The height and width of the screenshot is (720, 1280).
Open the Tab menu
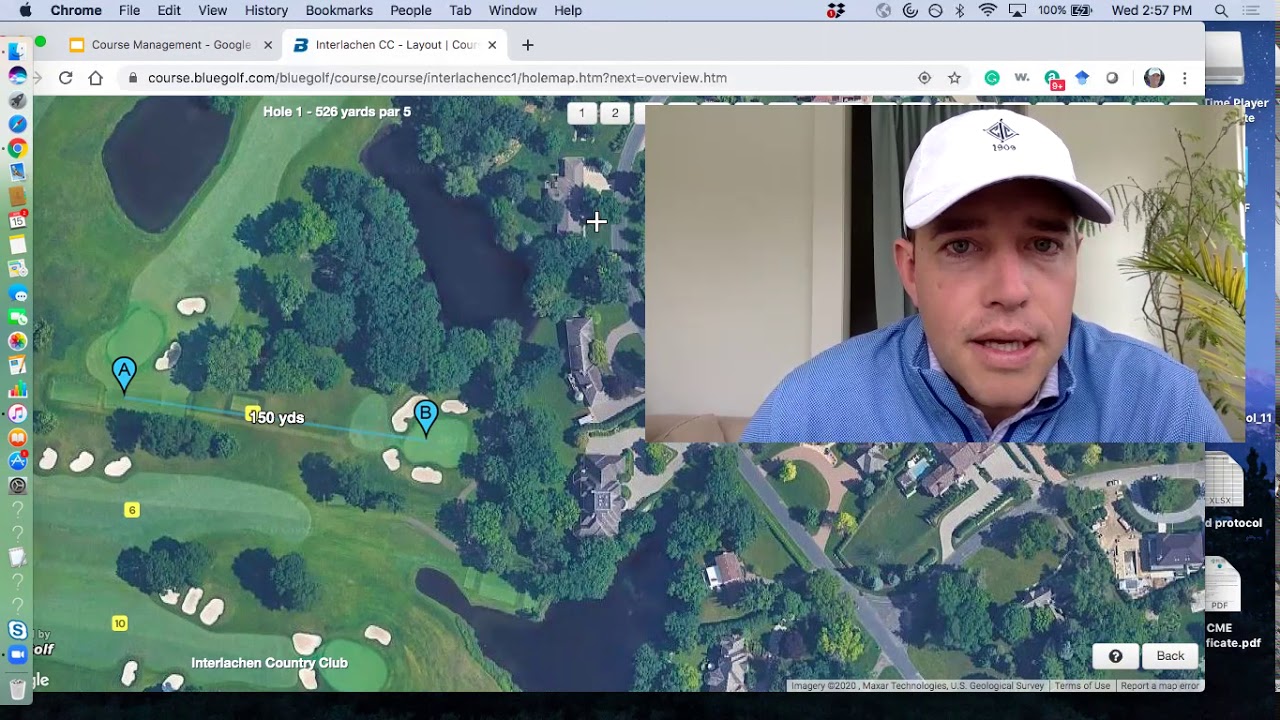[460, 10]
